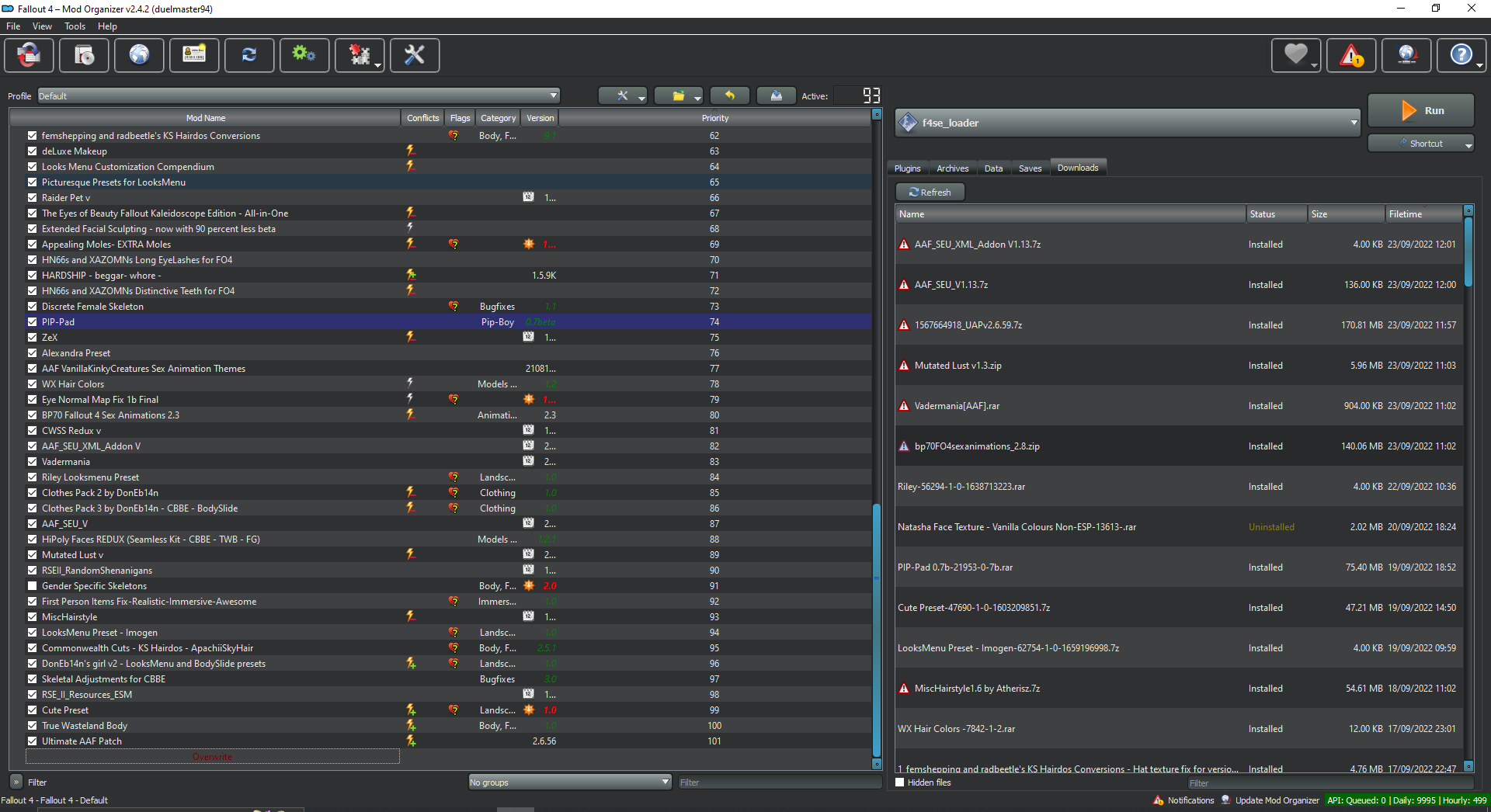Toggle the Hidden files checkbox
This screenshot has height=812, width=1491.
tap(901, 783)
